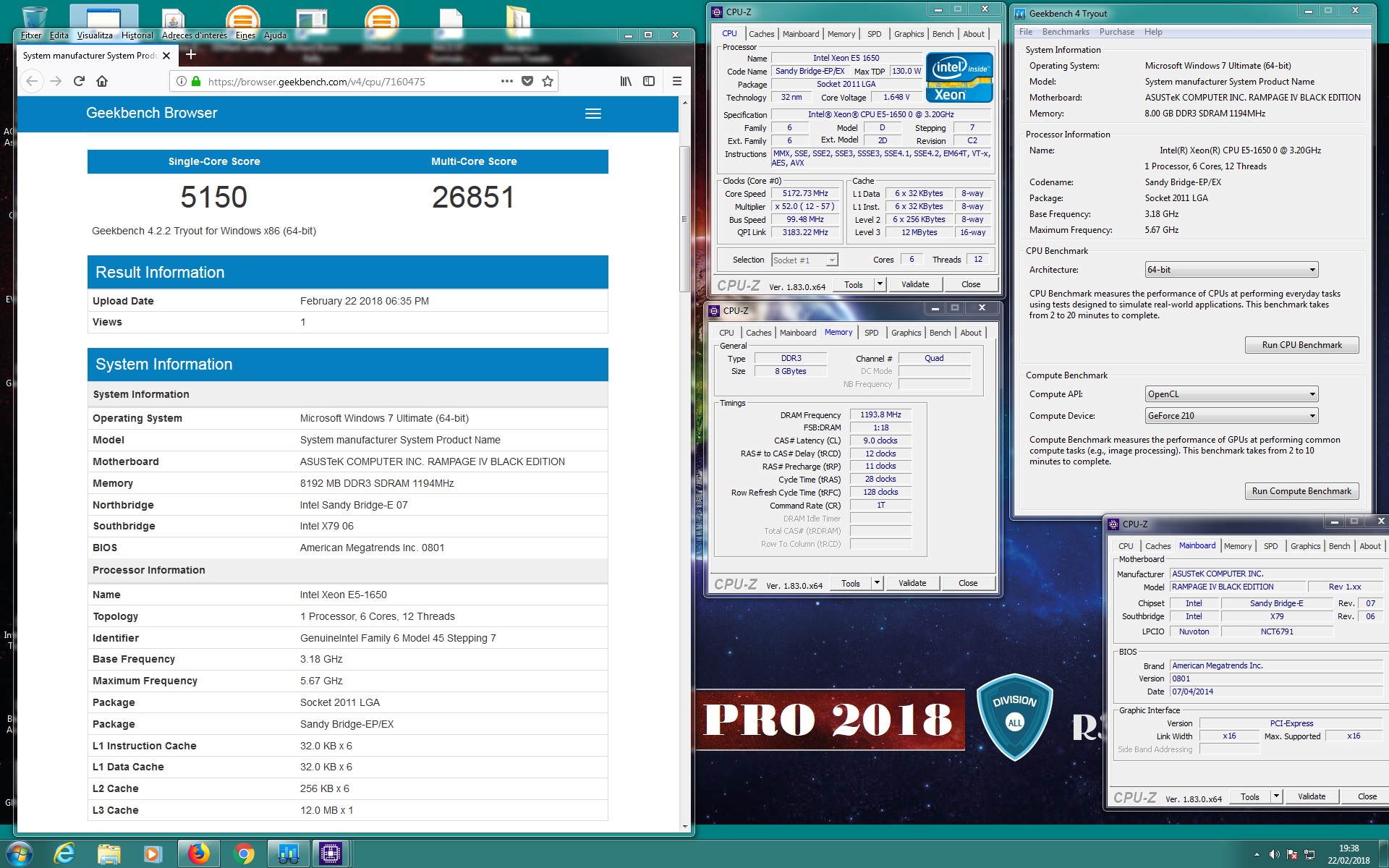Run Compute Benchmark in Geekbench
This screenshot has width=1389, height=868.
[1301, 491]
